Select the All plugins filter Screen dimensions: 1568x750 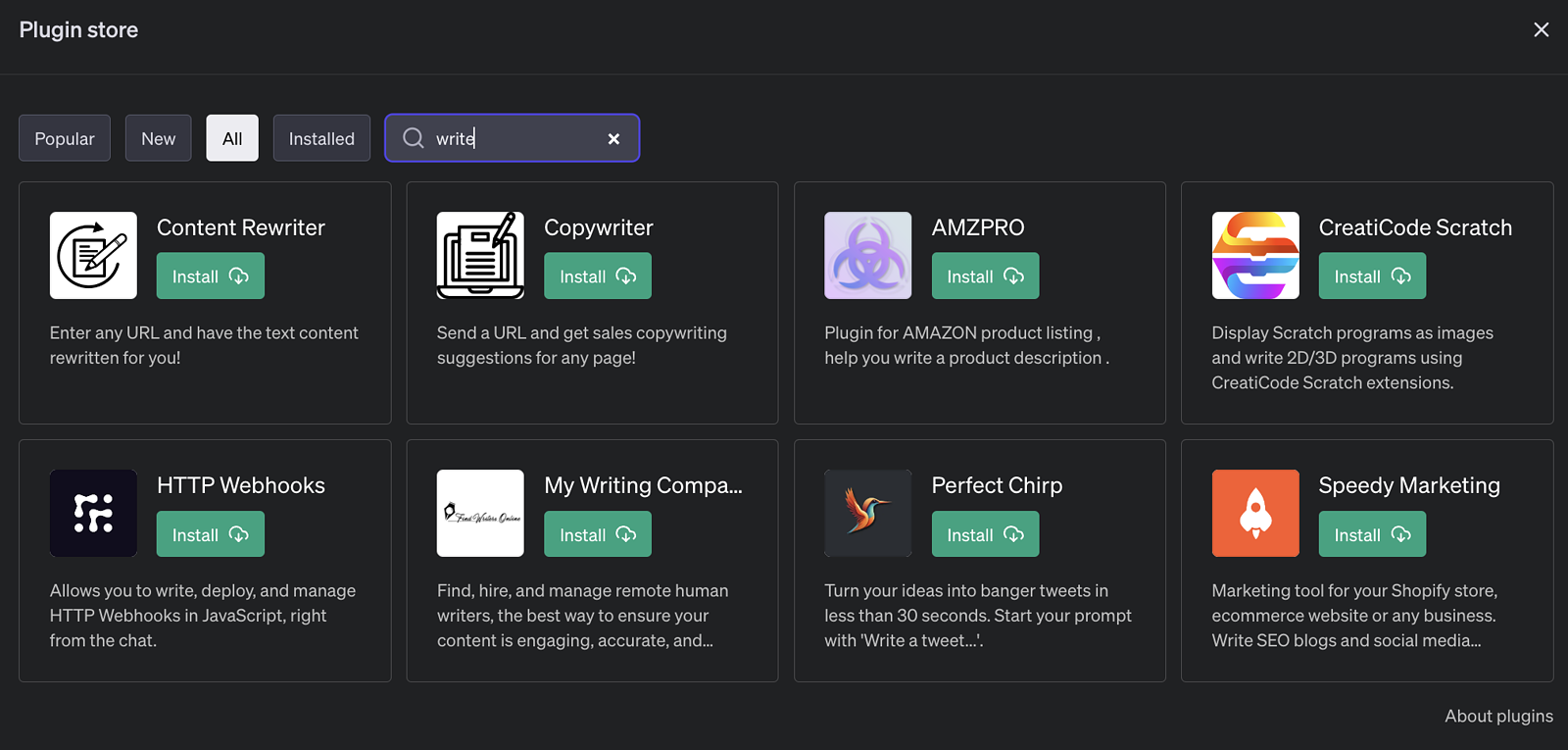[232, 138]
